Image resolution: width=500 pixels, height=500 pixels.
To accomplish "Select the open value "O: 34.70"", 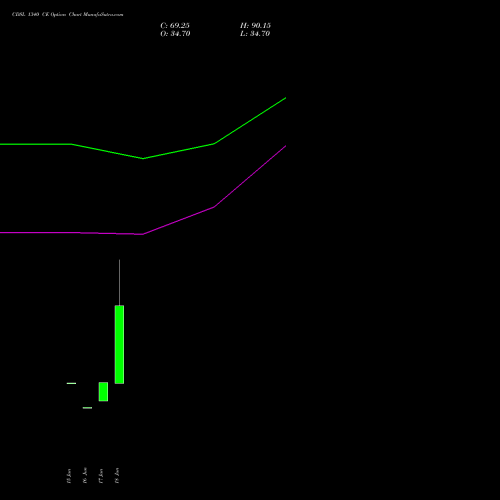I will tap(175, 34).
